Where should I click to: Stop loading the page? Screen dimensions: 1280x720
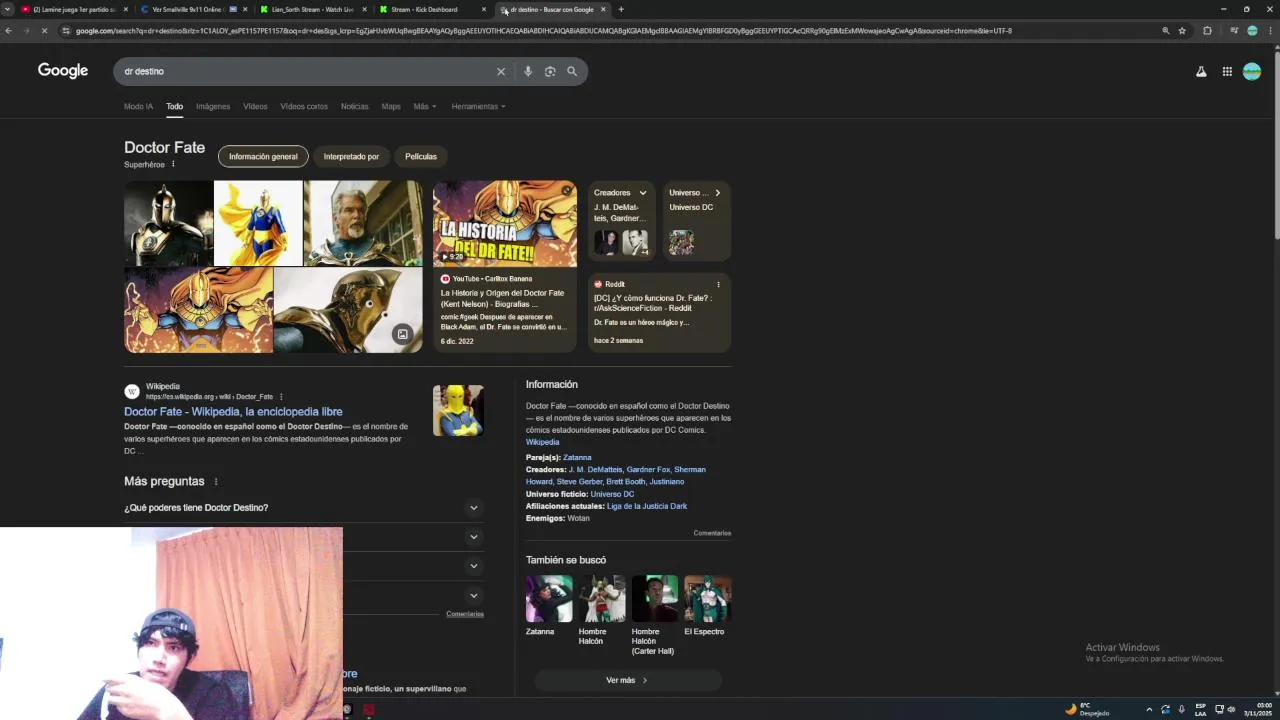[x=45, y=31]
